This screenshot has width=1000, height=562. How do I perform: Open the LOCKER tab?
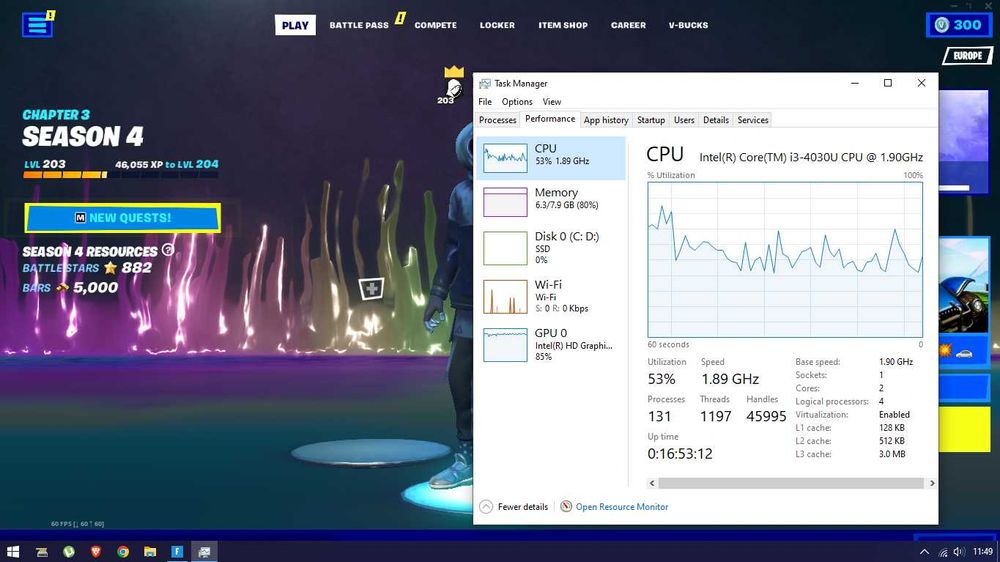[x=497, y=26]
